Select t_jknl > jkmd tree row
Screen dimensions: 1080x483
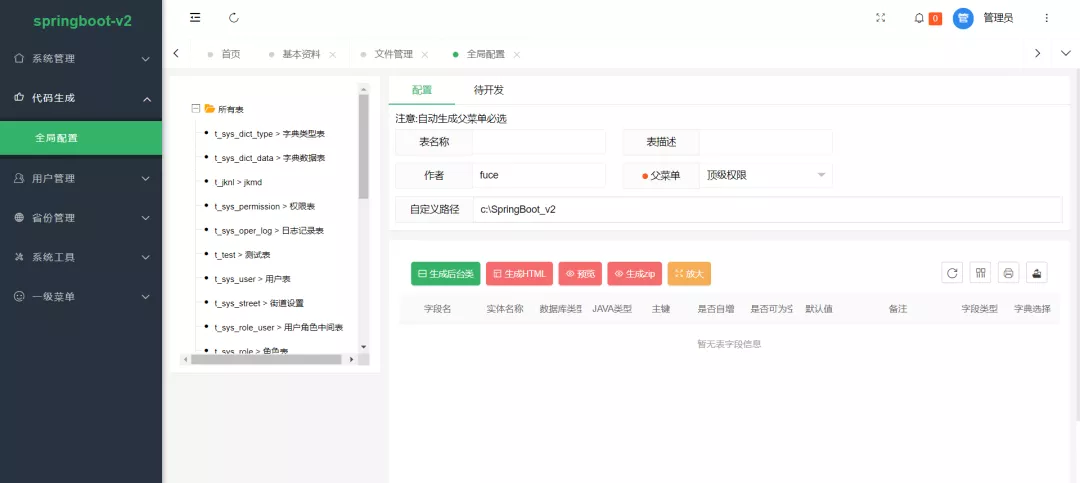coord(238,182)
